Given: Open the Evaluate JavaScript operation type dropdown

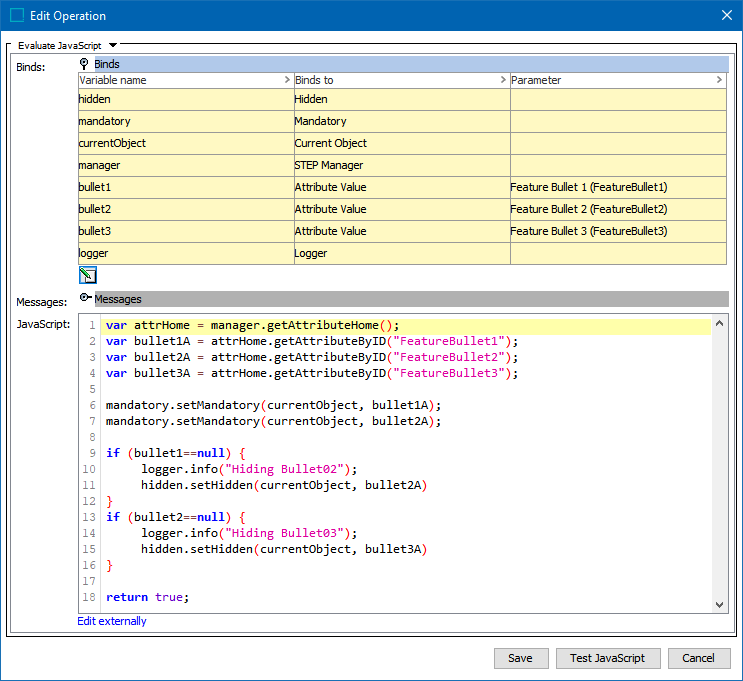Looking at the screenshot, I should coord(113,45).
